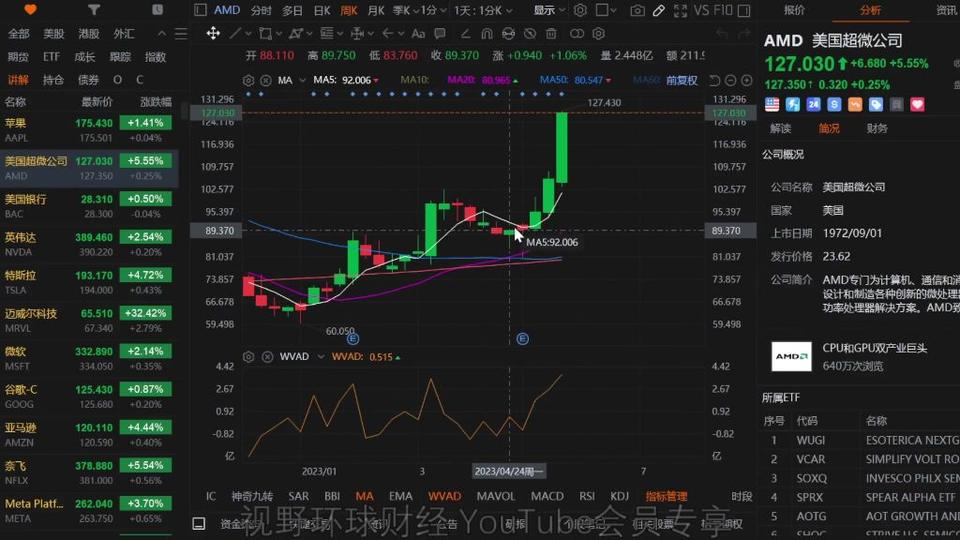This screenshot has height=540, width=960.
Task: Select the 特斯拉 TSLA watchlist row
Action: [x=89, y=282]
